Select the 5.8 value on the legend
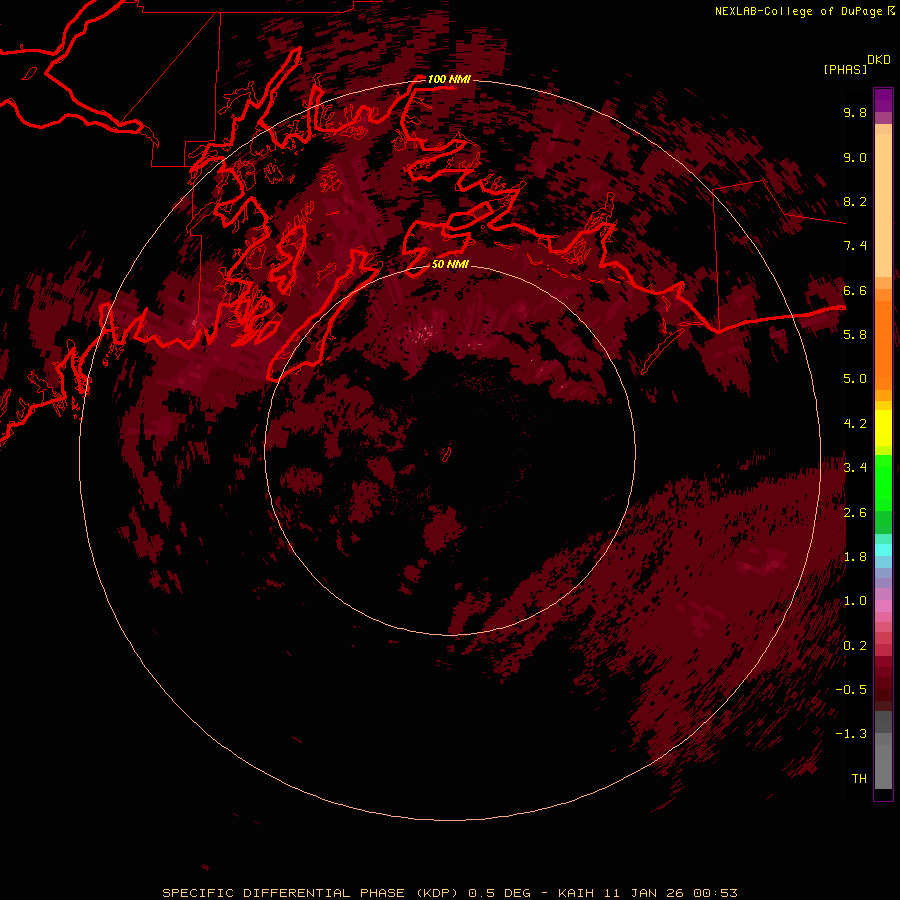Viewport: 900px width, 900px height. [x=855, y=335]
